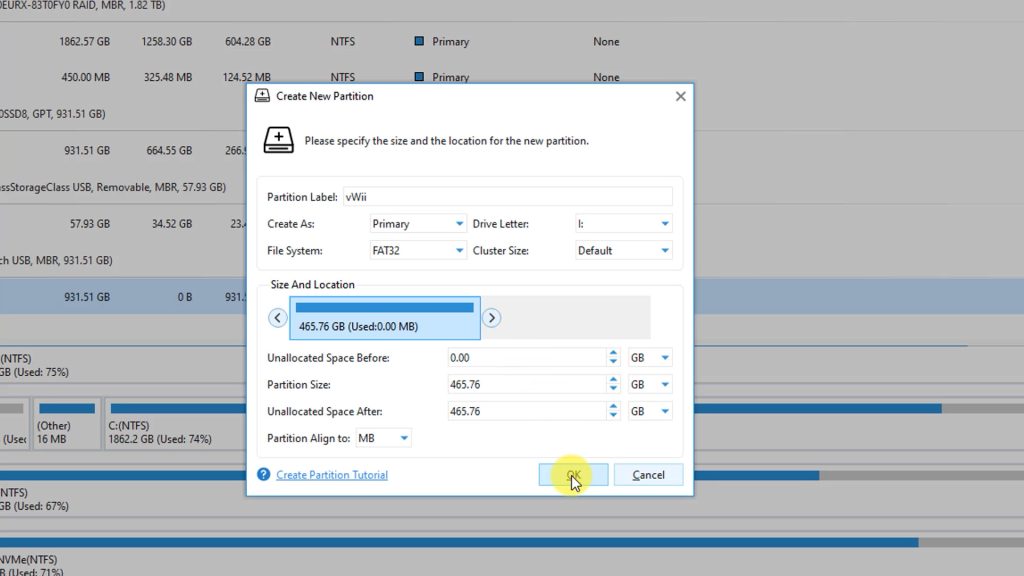Click the left arrow beside the partition size bar
1024x576 pixels.
[277, 317]
